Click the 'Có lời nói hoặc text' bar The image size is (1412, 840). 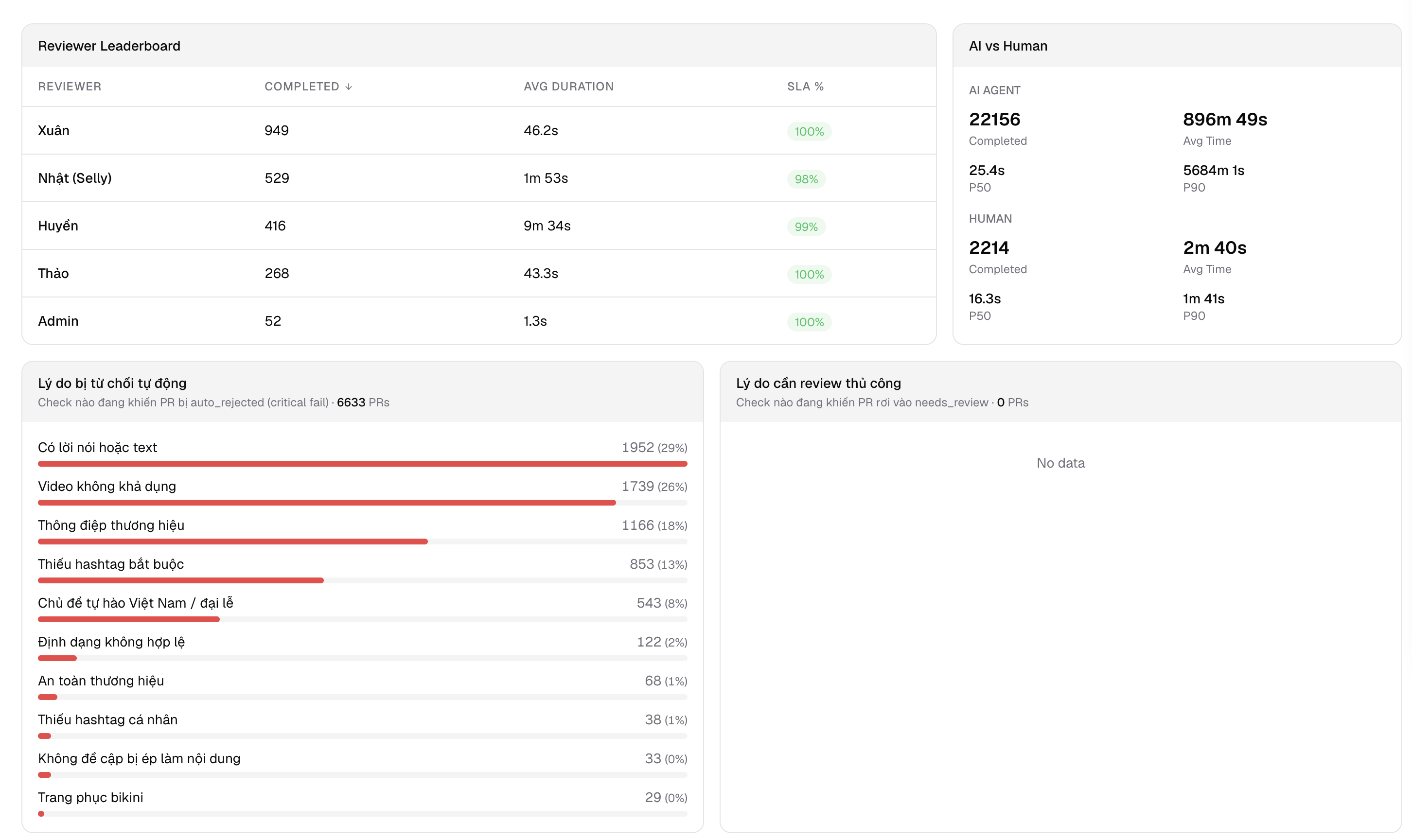362,464
